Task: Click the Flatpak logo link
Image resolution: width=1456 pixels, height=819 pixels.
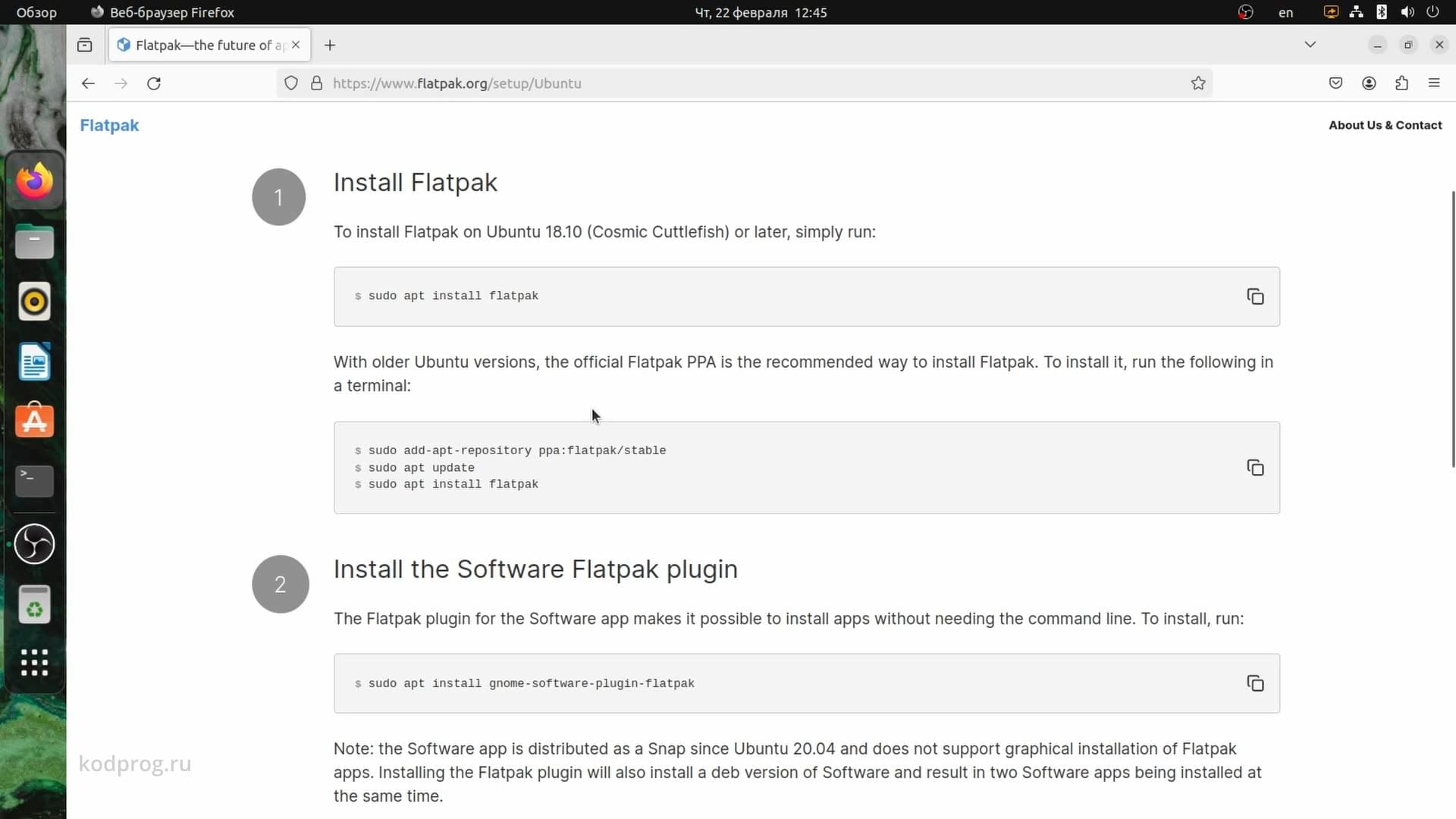Action: 109,125
